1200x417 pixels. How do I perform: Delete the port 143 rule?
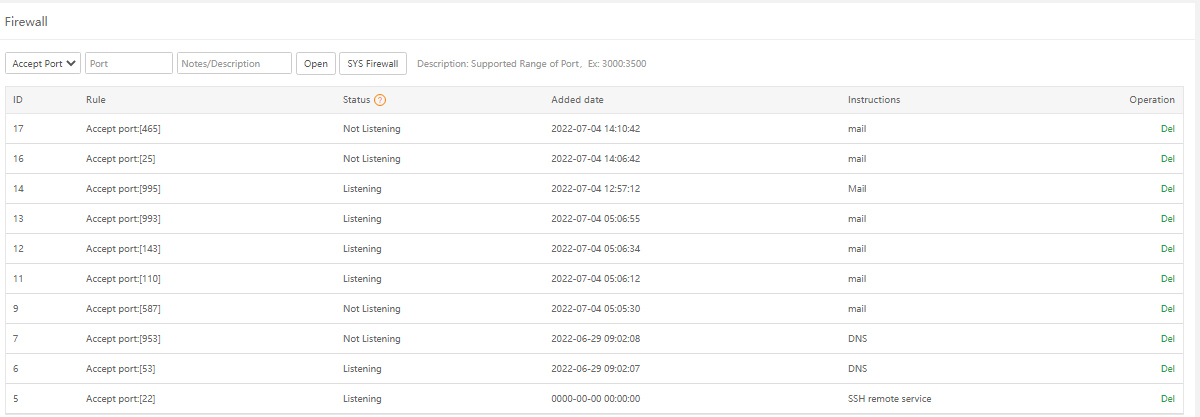point(1167,249)
